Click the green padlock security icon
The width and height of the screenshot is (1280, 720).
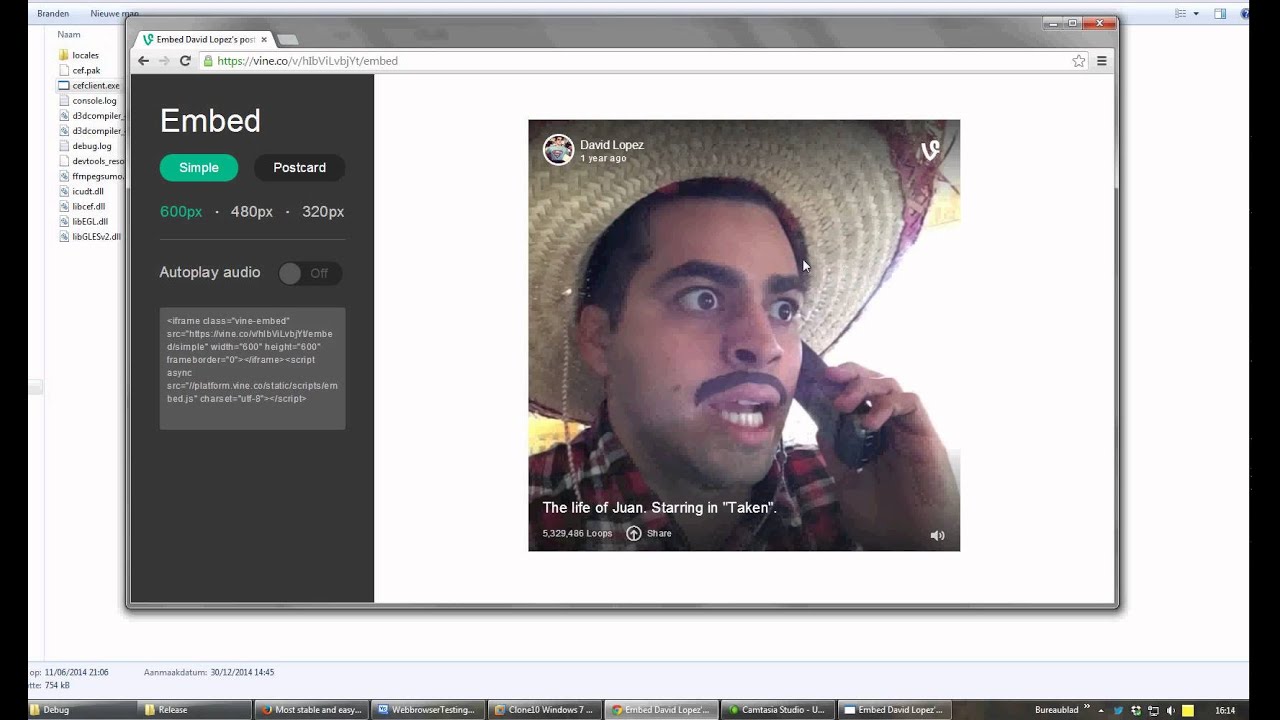[x=208, y=61]
